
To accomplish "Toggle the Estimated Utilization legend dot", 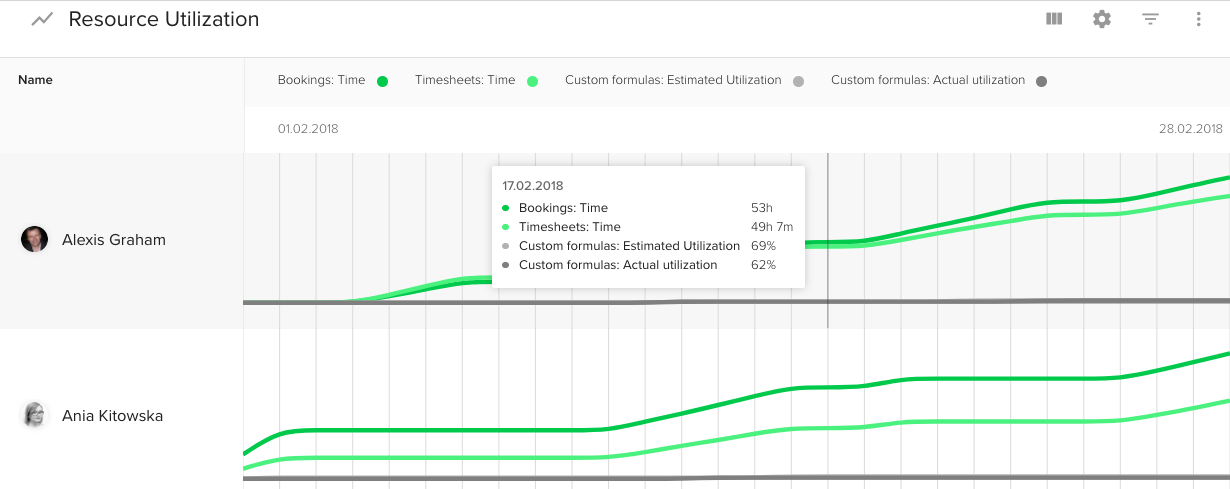I will (798, 81).
